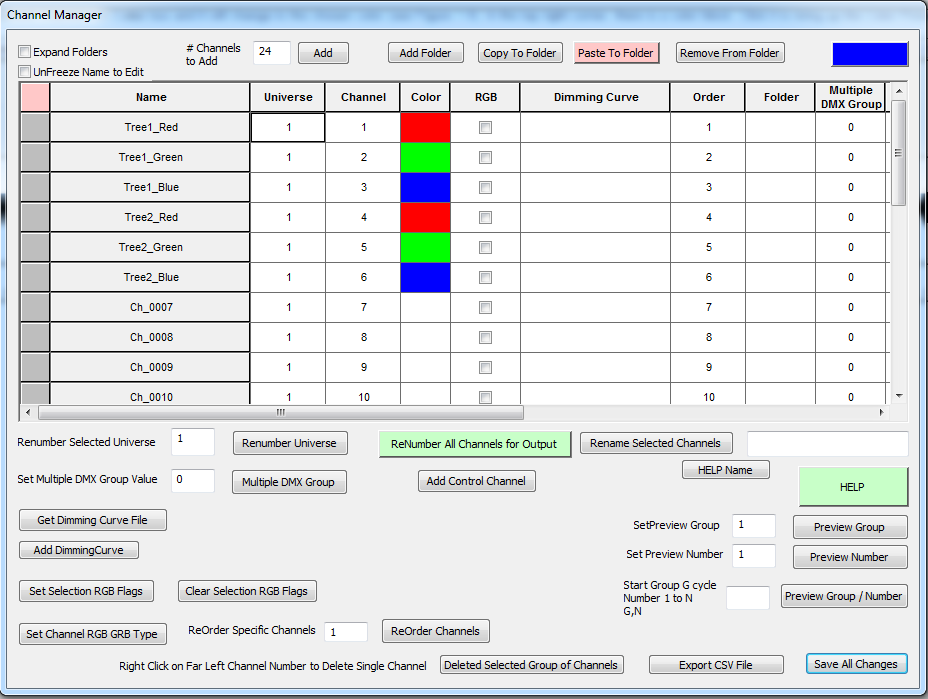This screenshot has height=699, width=928.
Task: Click the SetPreview Group input field
Action: coord(754,526)
